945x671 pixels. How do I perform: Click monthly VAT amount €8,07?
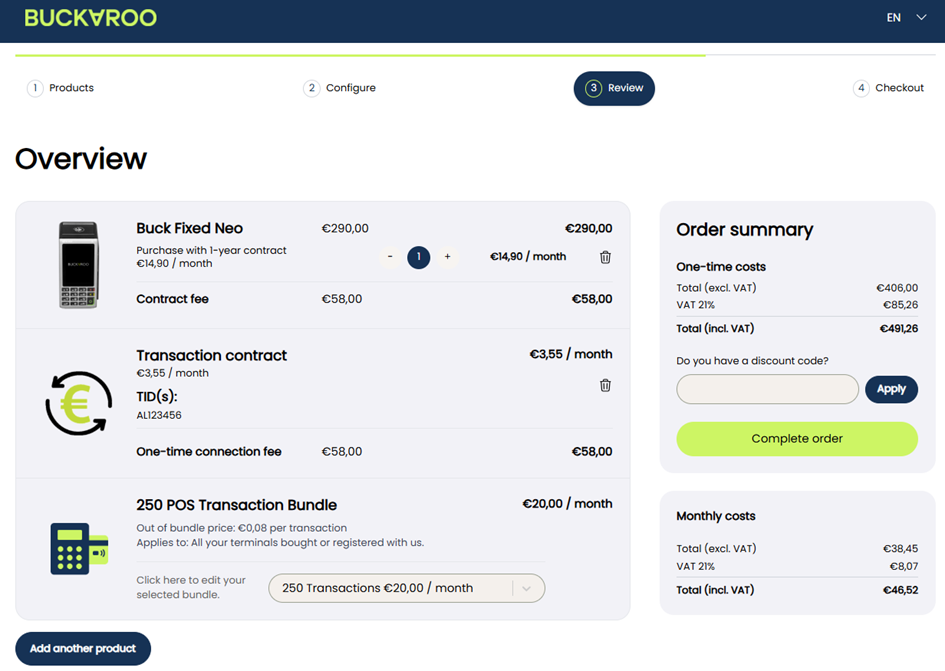coord(903,567)
